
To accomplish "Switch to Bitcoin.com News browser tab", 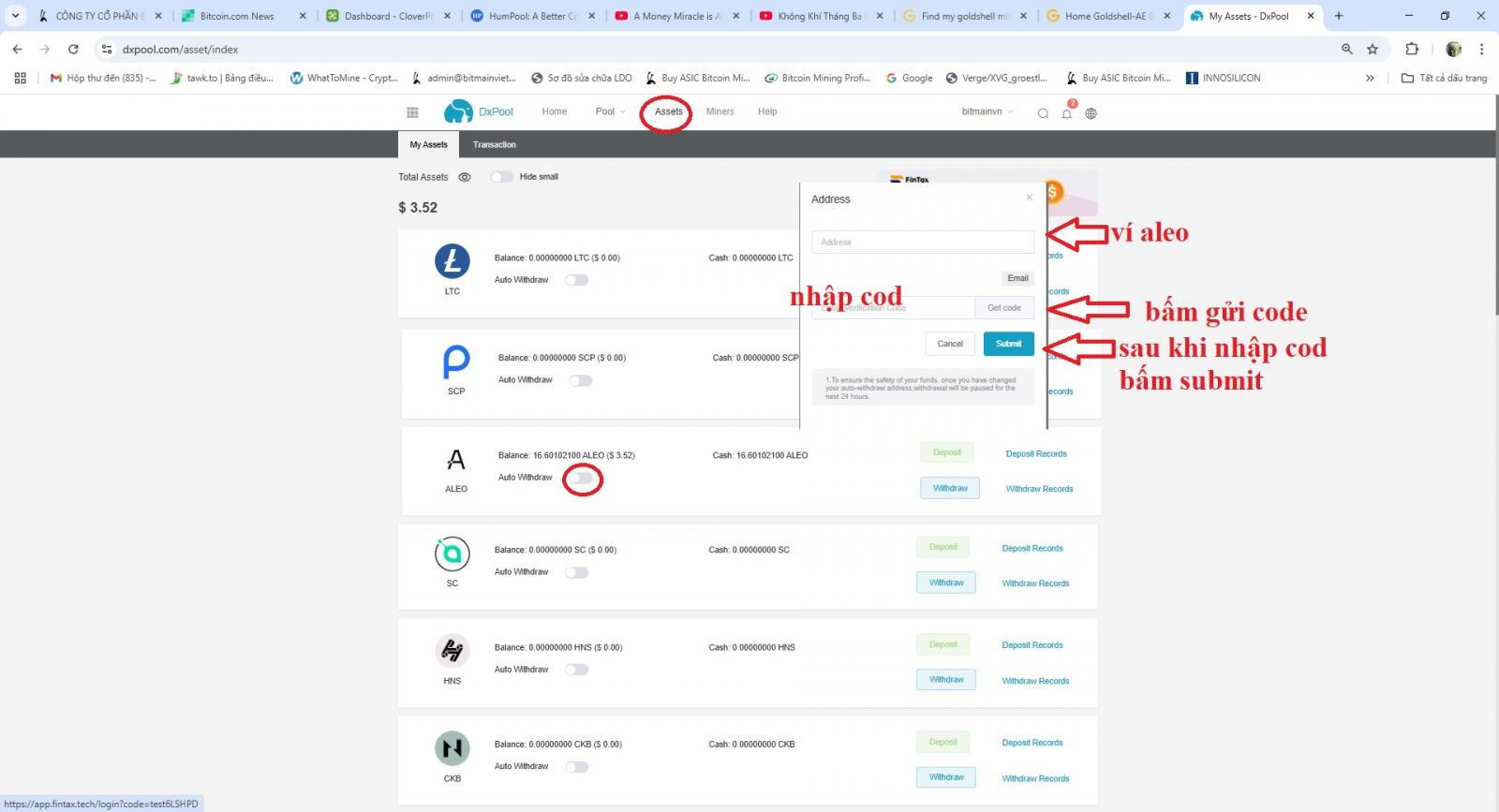I will coord(244,16).
